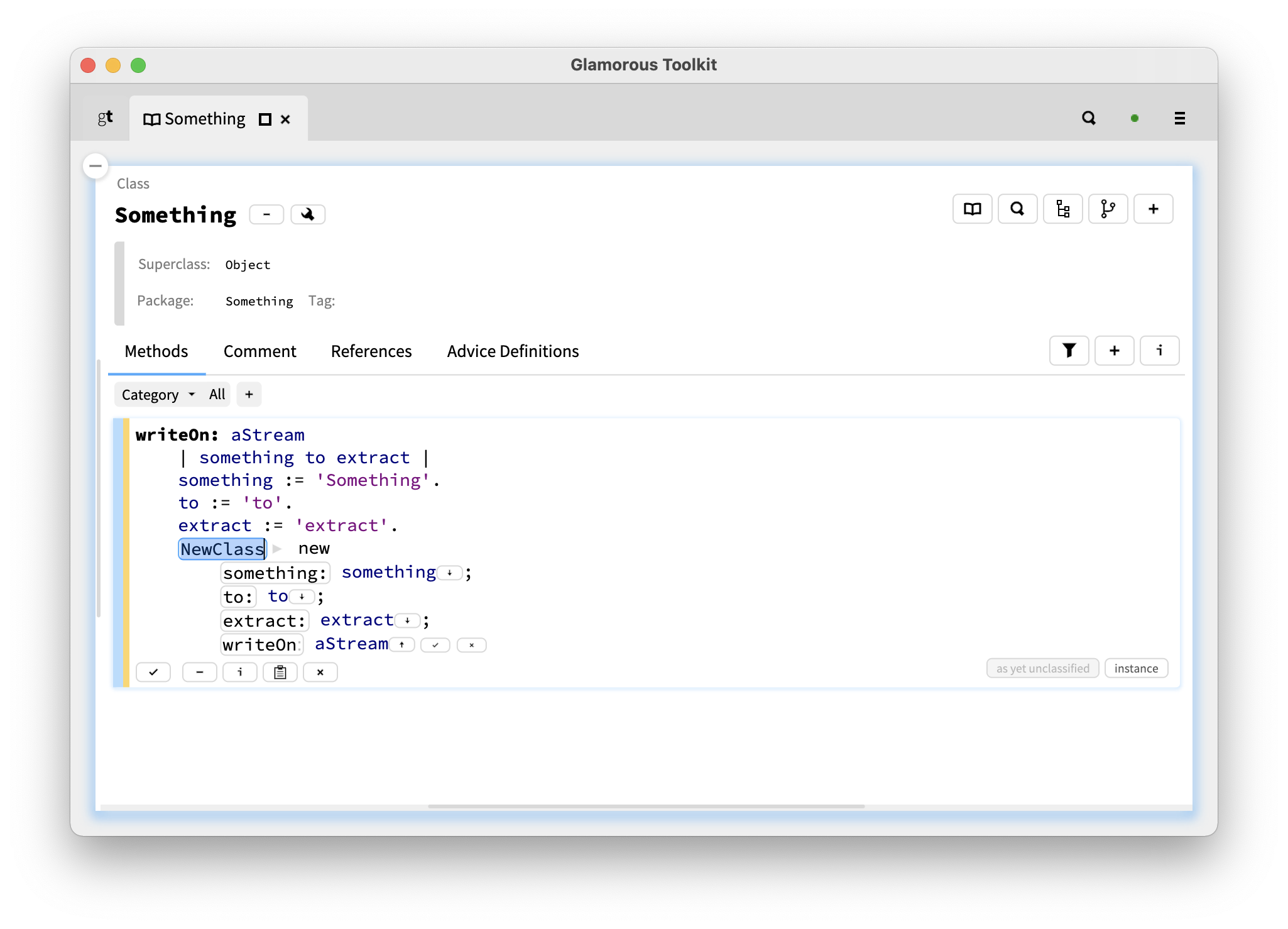Click the plus button in class header
The image size is (1288, 929).
coord(1154,209)
